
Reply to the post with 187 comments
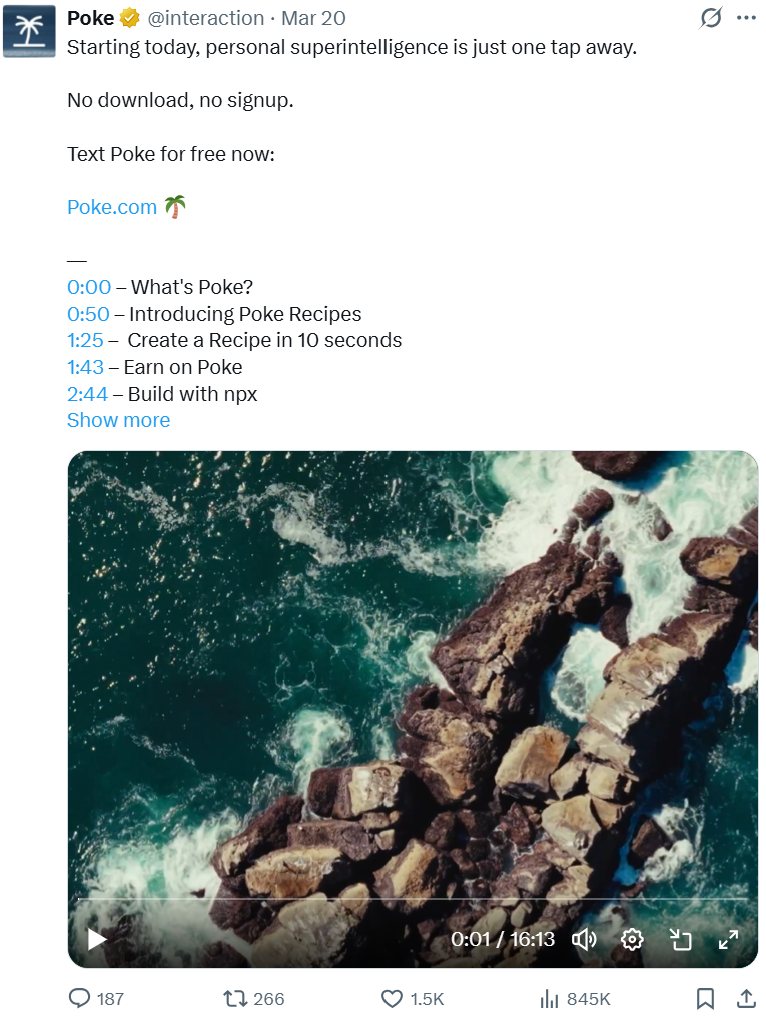coord(96,999)
